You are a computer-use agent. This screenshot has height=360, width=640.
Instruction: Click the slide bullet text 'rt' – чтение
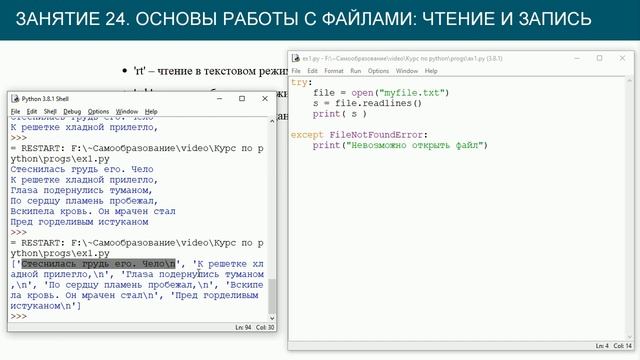(211, 71)
